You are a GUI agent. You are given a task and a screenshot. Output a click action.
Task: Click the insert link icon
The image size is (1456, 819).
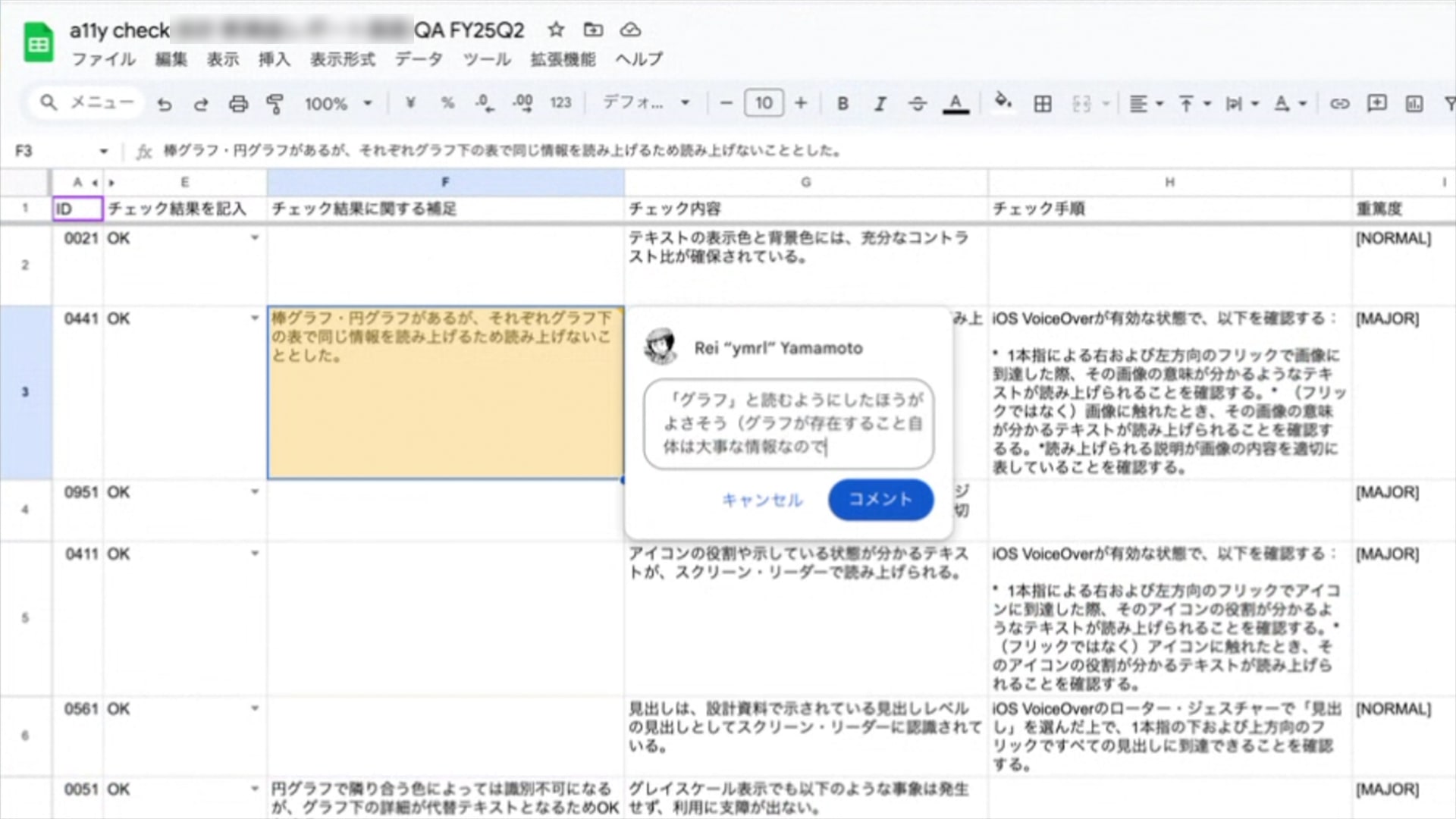1339,104
